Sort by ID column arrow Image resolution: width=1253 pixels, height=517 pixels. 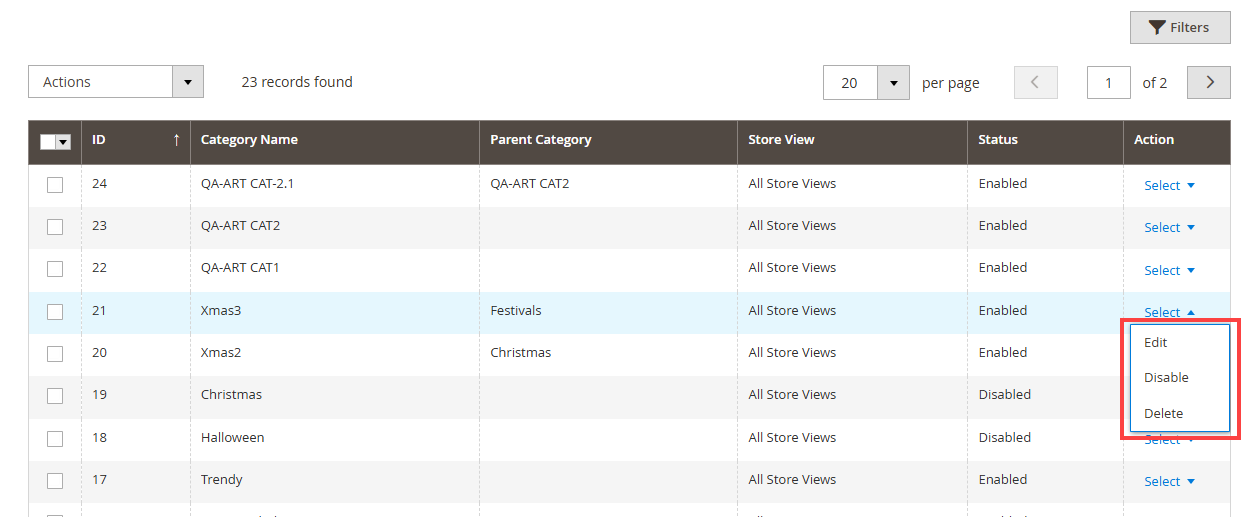click(x=176, y=140)
